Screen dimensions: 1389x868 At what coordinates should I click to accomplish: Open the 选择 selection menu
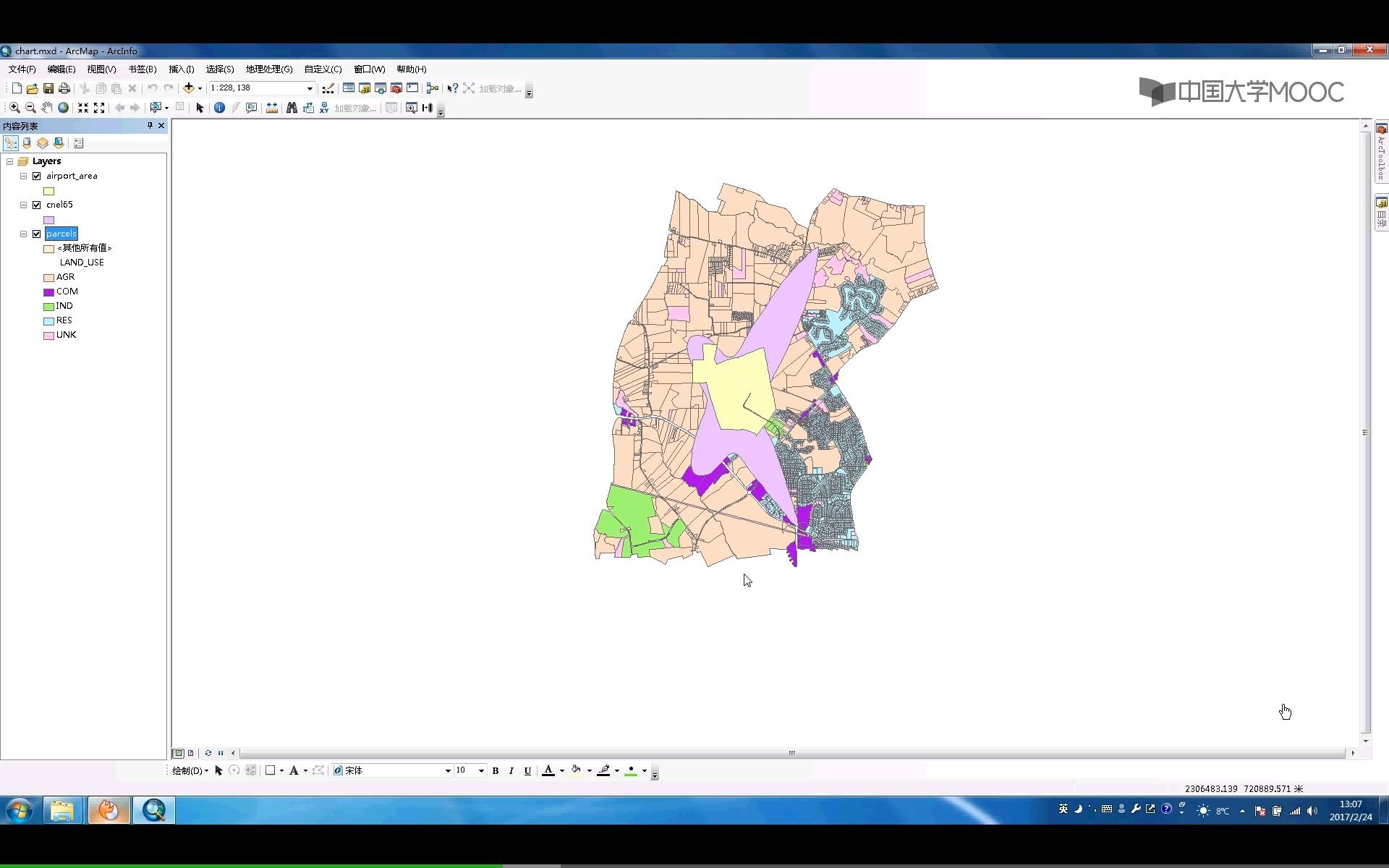(x=219, y=68)
